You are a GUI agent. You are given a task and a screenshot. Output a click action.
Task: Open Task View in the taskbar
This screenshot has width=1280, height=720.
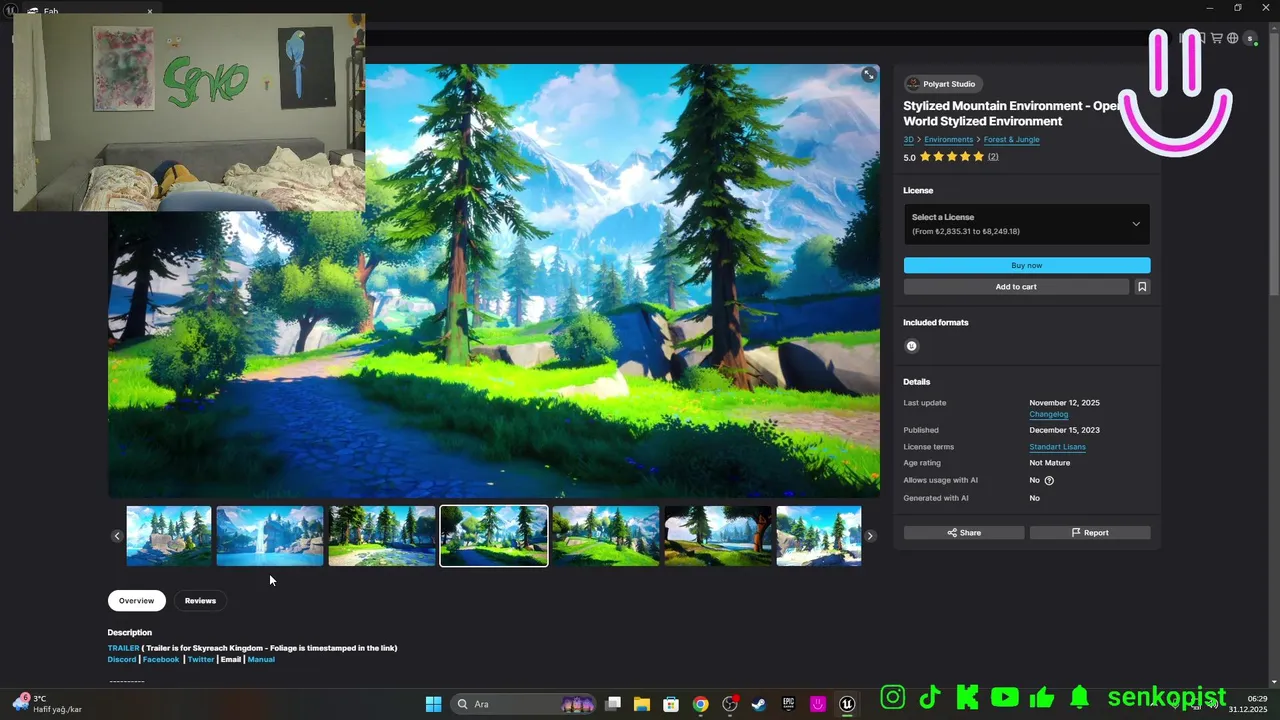coord(613,704)
